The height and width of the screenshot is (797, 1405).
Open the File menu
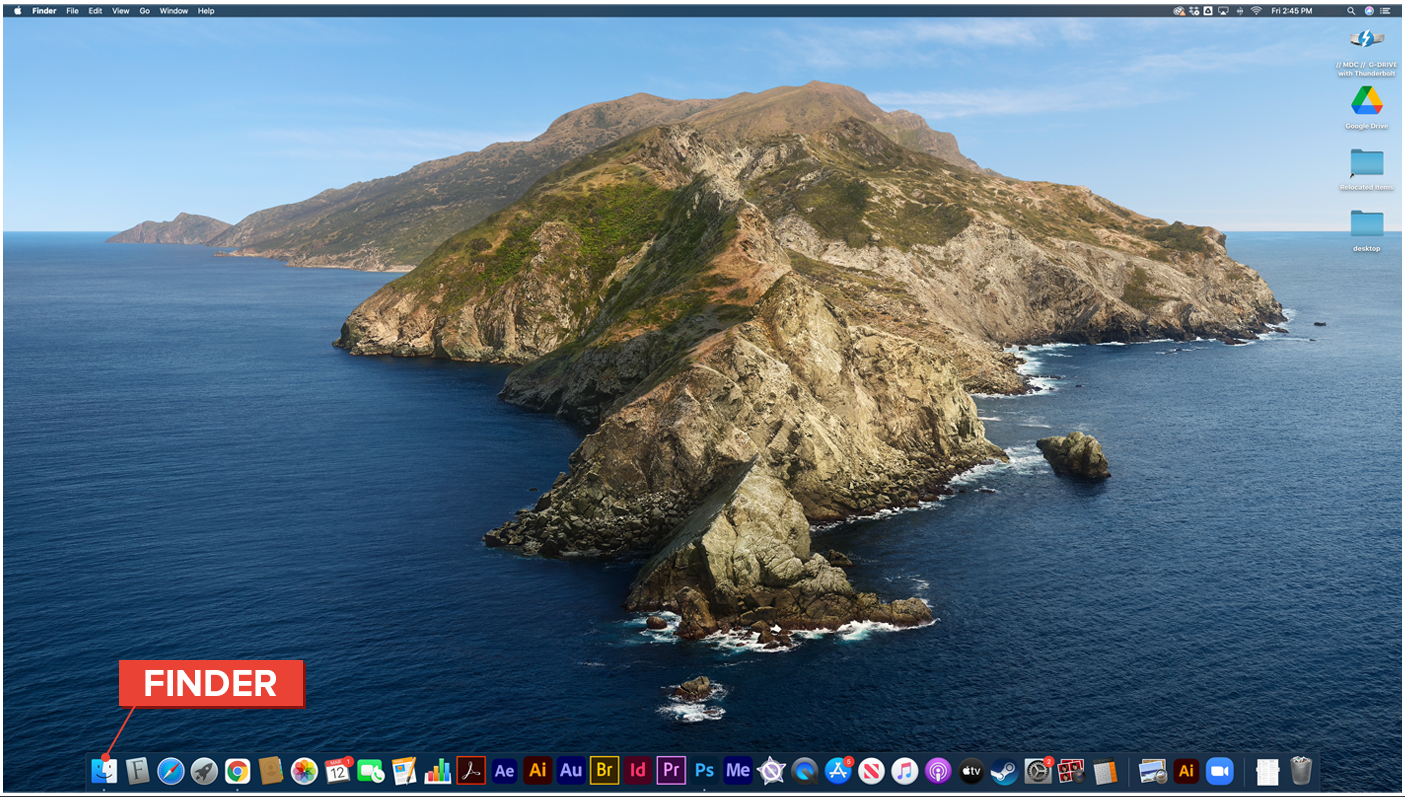[72, 11]
